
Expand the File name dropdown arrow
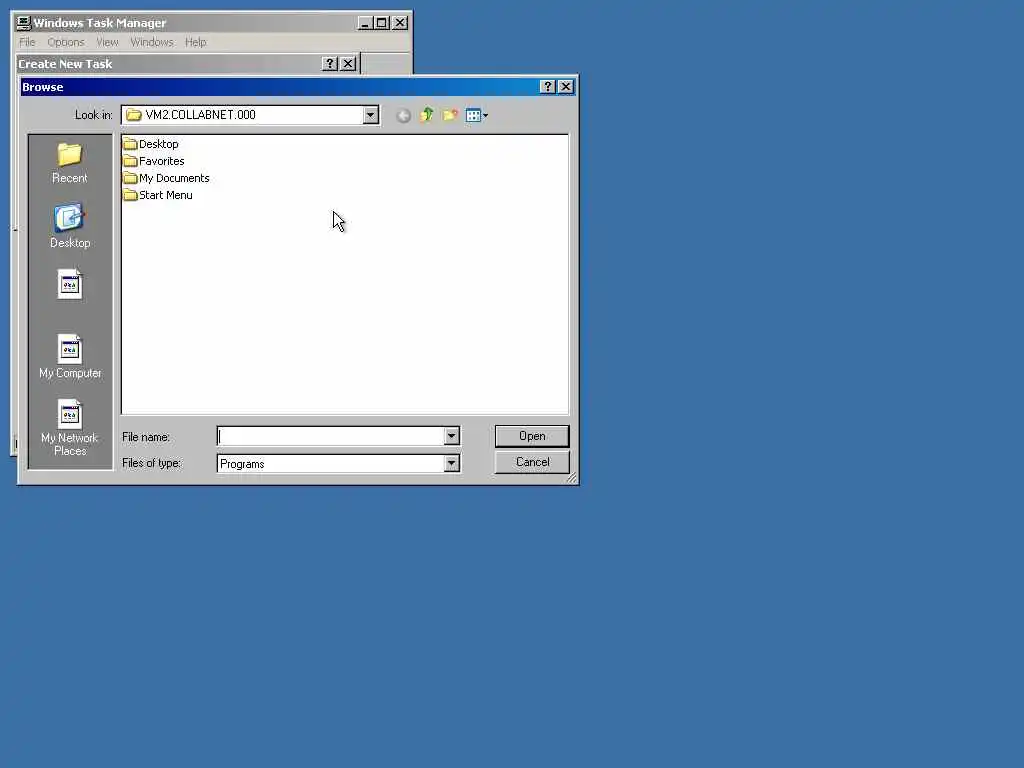[x=451, y=436]
